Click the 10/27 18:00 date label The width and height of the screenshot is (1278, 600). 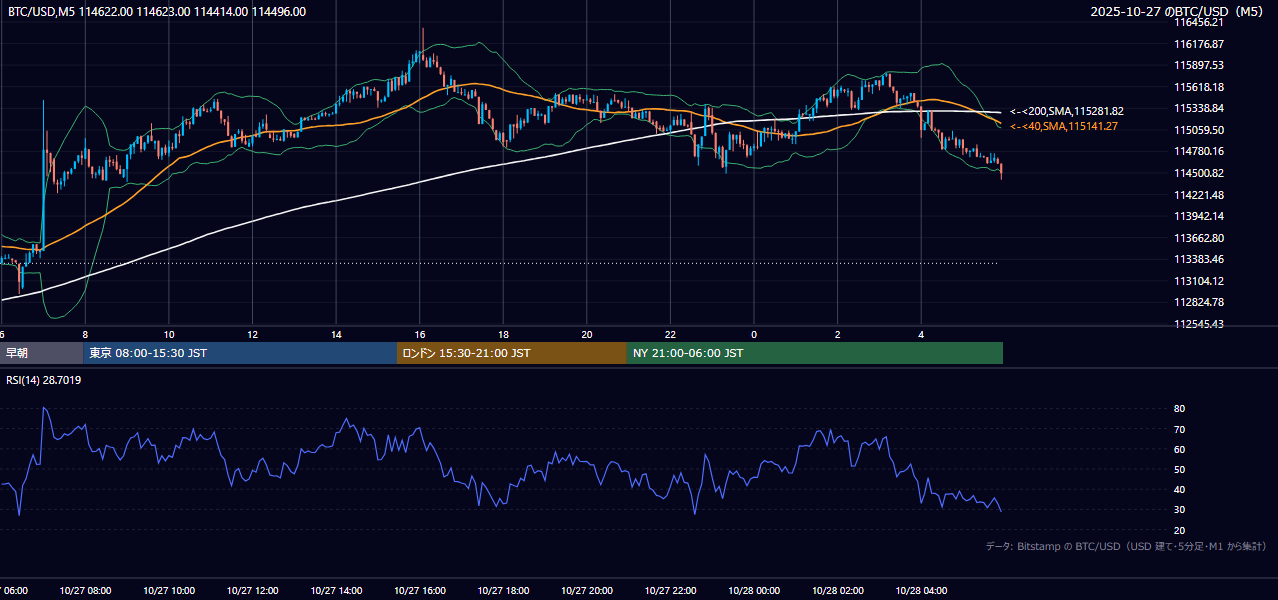pos(503,591)
